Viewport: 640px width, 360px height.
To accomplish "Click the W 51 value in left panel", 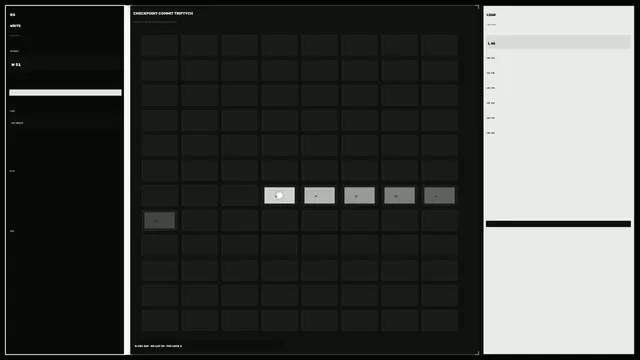I will click(x=16, y=64).
